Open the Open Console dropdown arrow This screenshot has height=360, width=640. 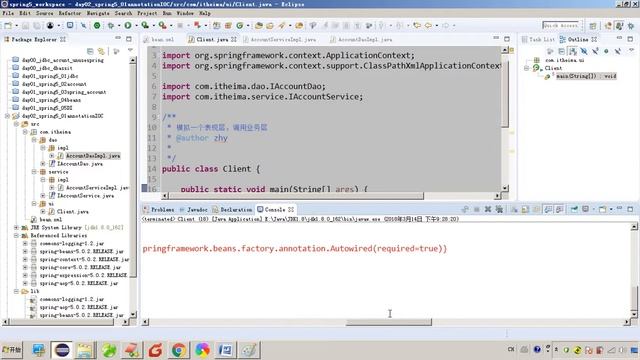[611, 209]
